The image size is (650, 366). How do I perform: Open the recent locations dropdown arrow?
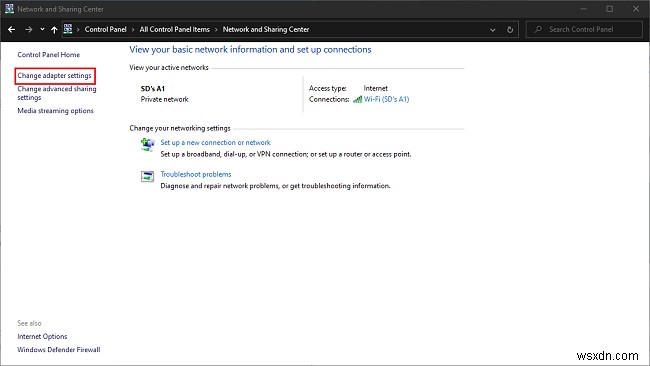[42, 29]
